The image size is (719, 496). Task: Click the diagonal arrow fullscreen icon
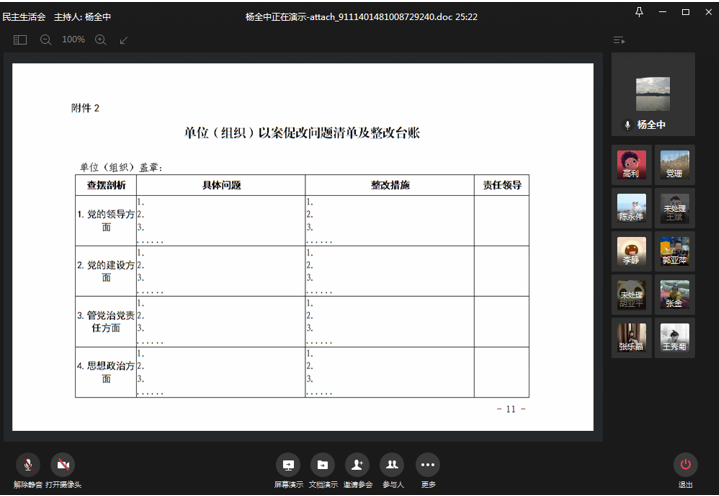click(124, 40)
